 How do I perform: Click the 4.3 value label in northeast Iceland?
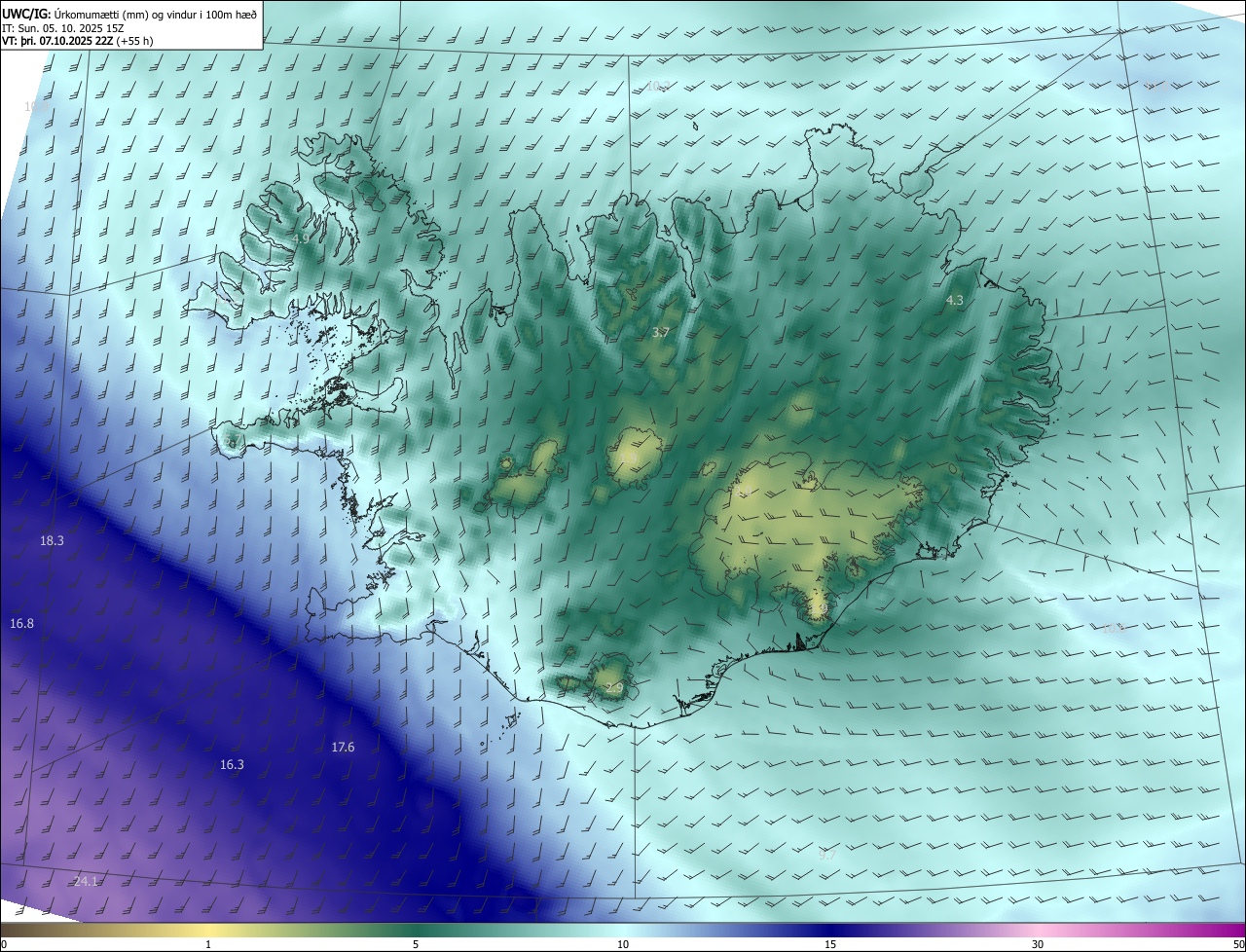pyautogui.click(x=954, y=301)
